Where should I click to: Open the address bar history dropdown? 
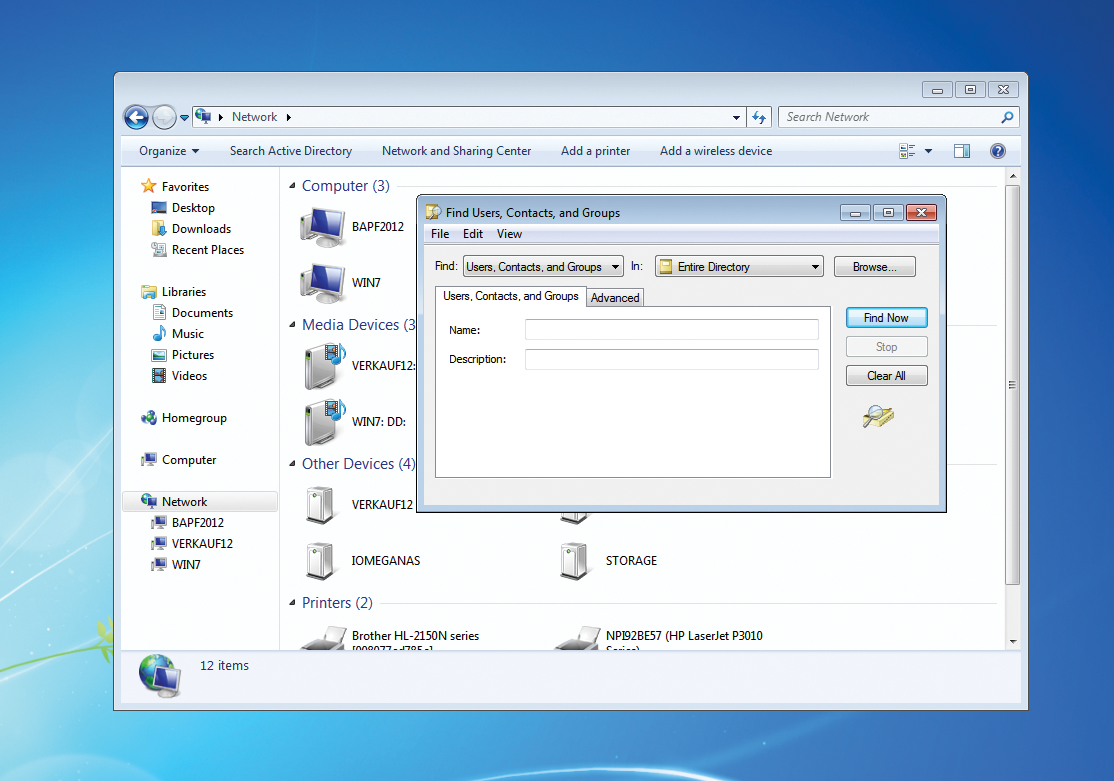point(736,117)
